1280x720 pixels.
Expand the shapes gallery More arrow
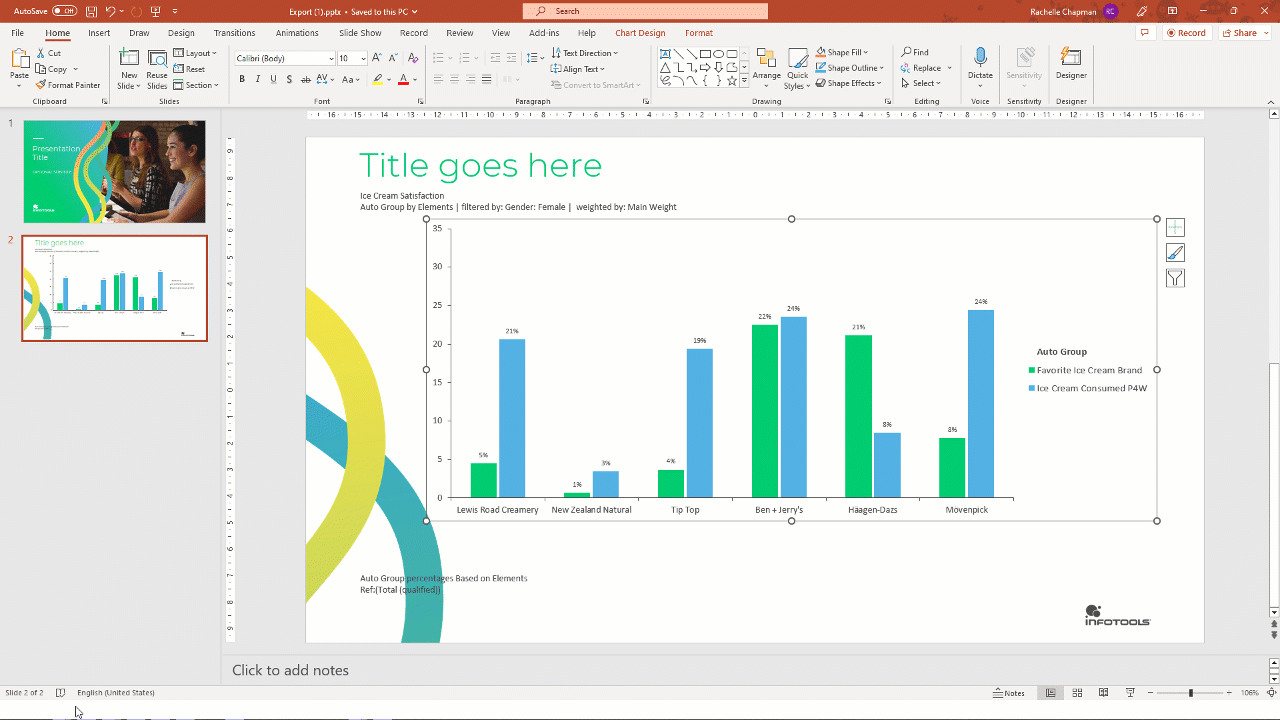click(744, 81)
